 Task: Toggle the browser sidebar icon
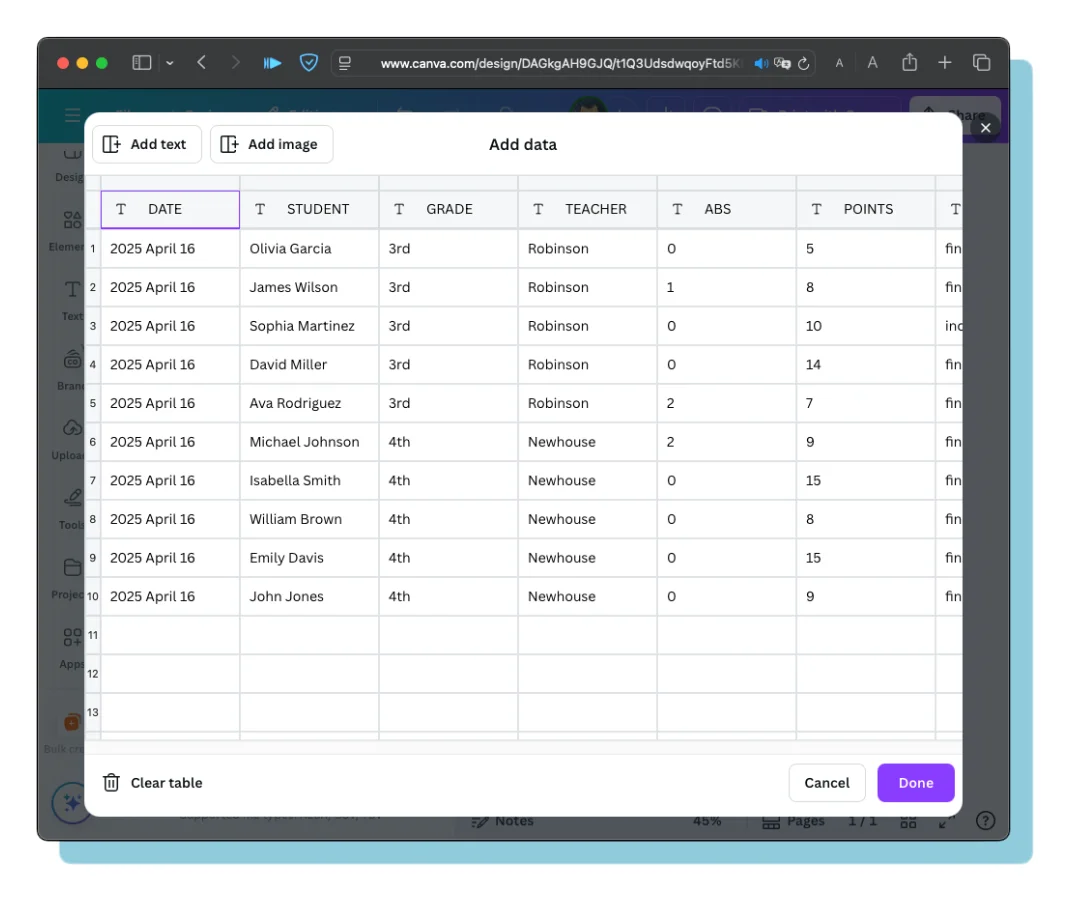(141, 63)
